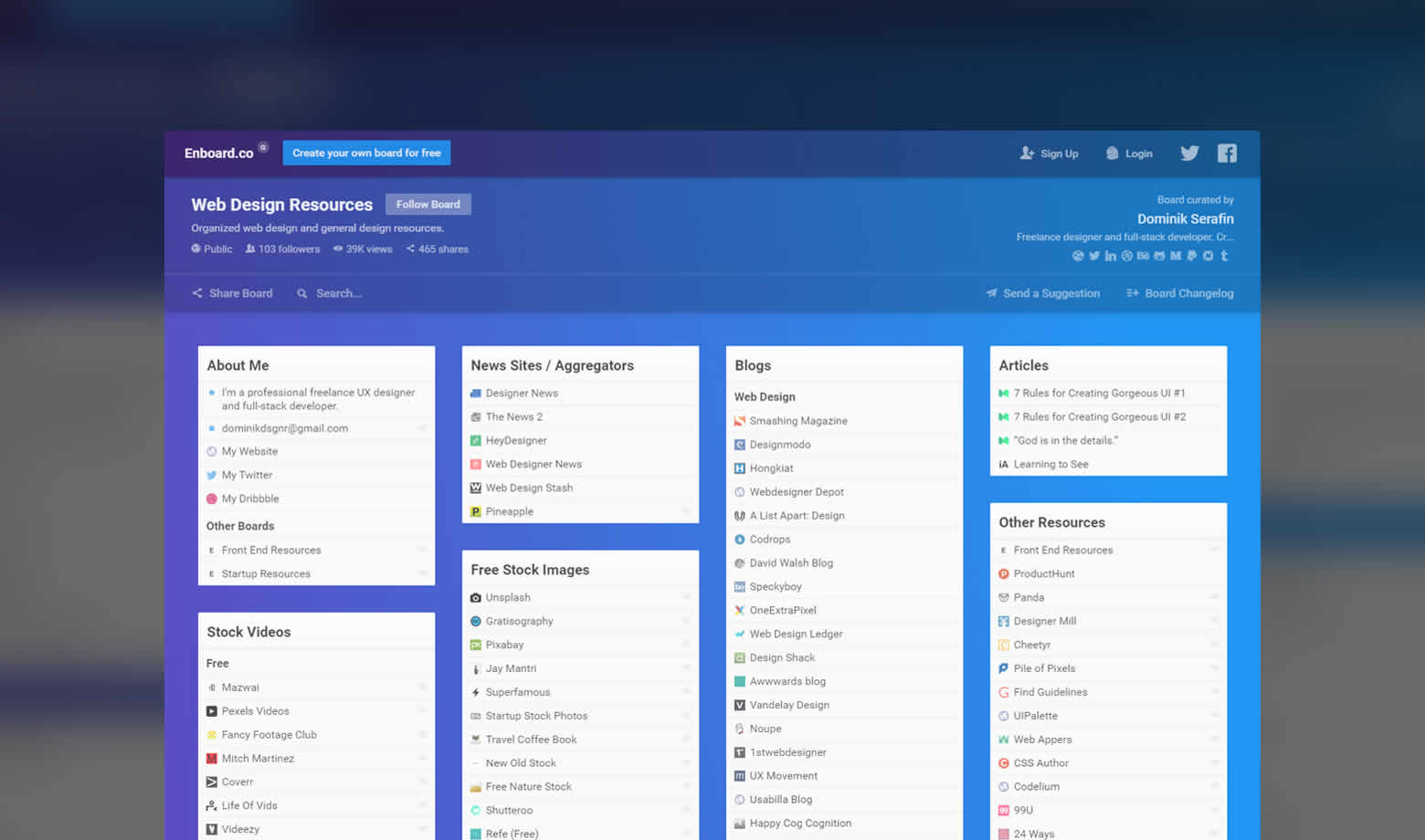1425x840 pixels.
Task: Open the Board Changelog
Action: pyautogui.click(x=1180, y=294)
